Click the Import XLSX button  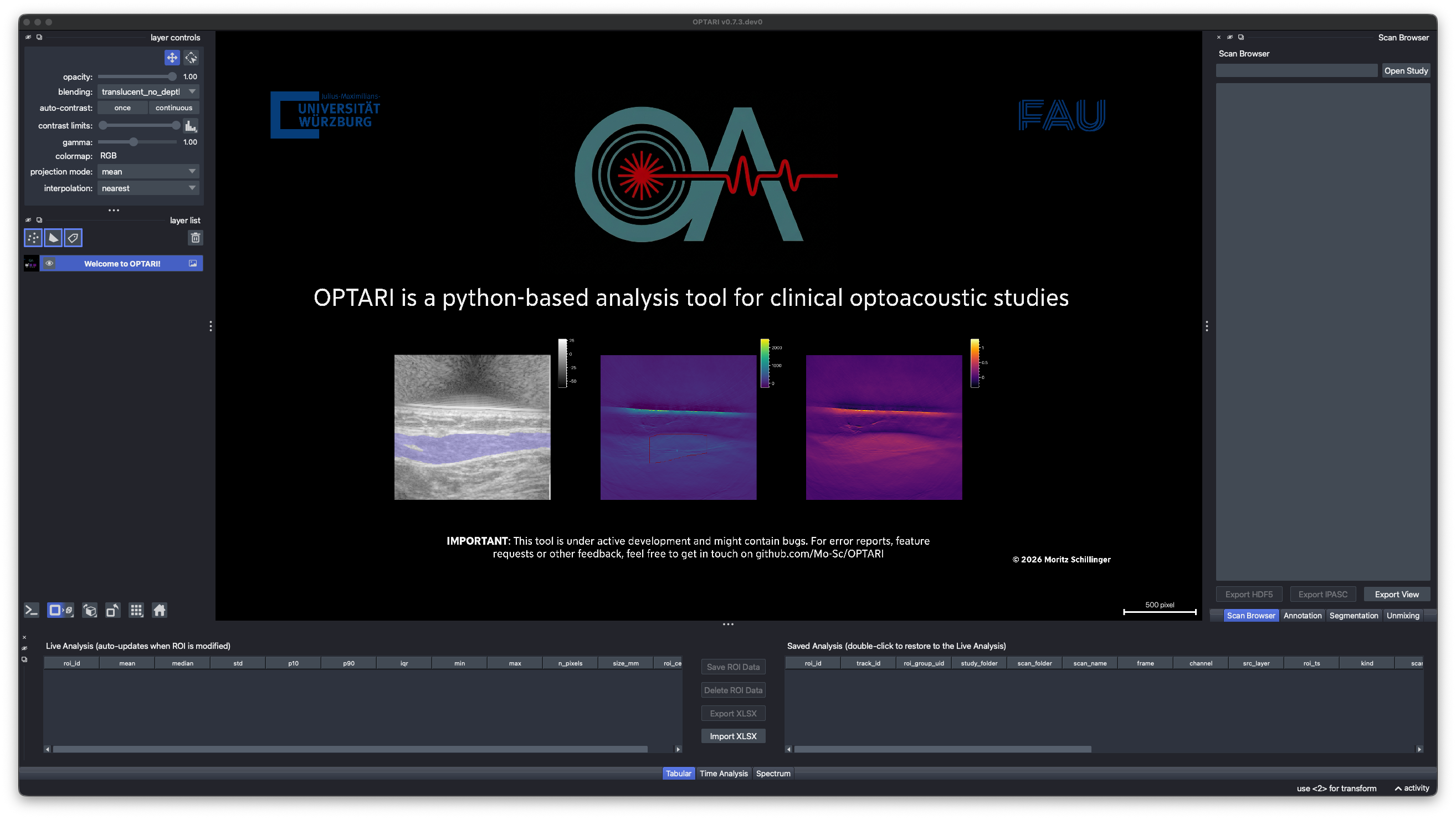tap(733, 736)
